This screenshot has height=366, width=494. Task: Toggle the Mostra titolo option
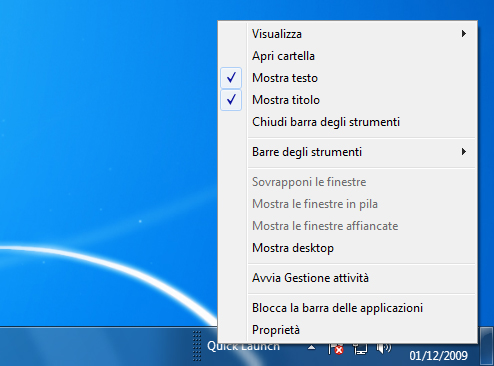(x=347, y=100)
